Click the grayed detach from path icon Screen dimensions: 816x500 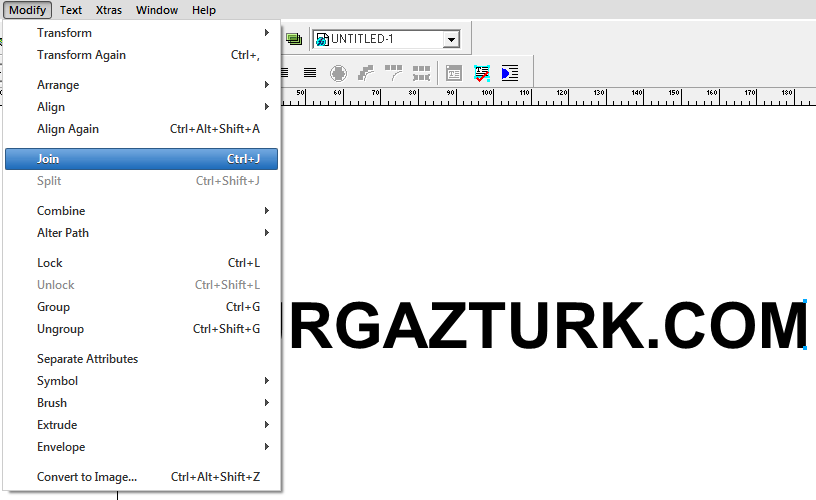(393, 73)
